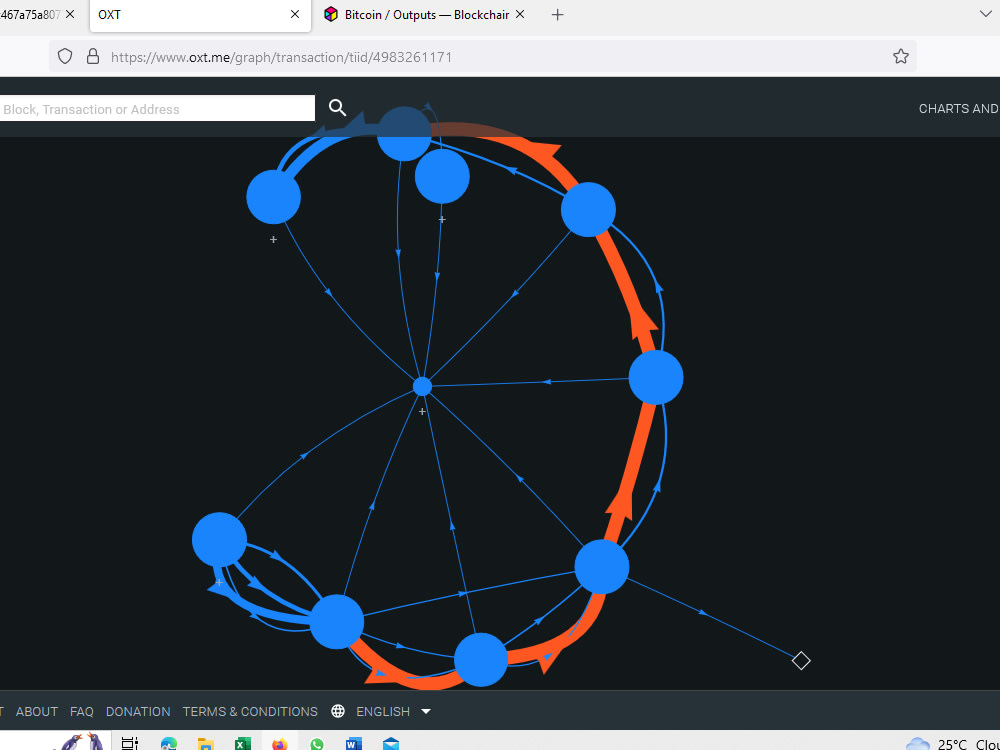Expand the plus marker below the center node
This screenshot has width=1000, height=750.
tap(421, 410)
